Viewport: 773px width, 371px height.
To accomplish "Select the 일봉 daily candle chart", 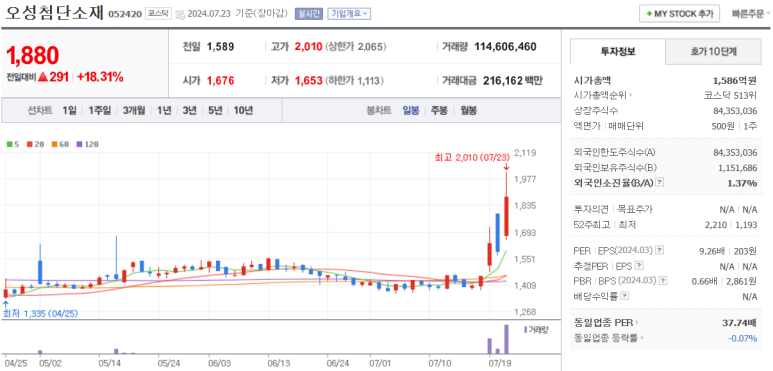I will pyautogui.click(x=411, y=110).
